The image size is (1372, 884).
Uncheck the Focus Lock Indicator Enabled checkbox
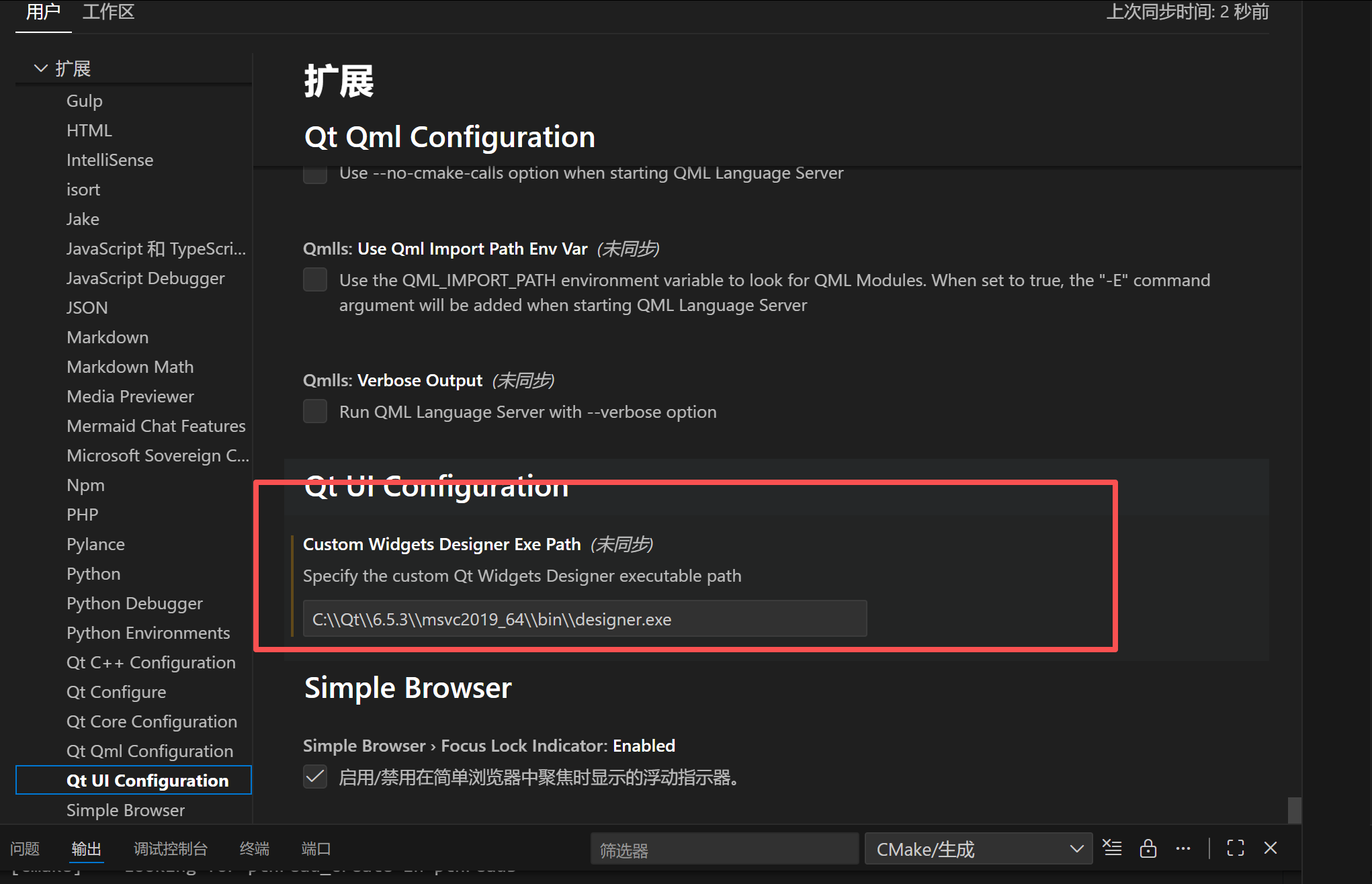315,777
